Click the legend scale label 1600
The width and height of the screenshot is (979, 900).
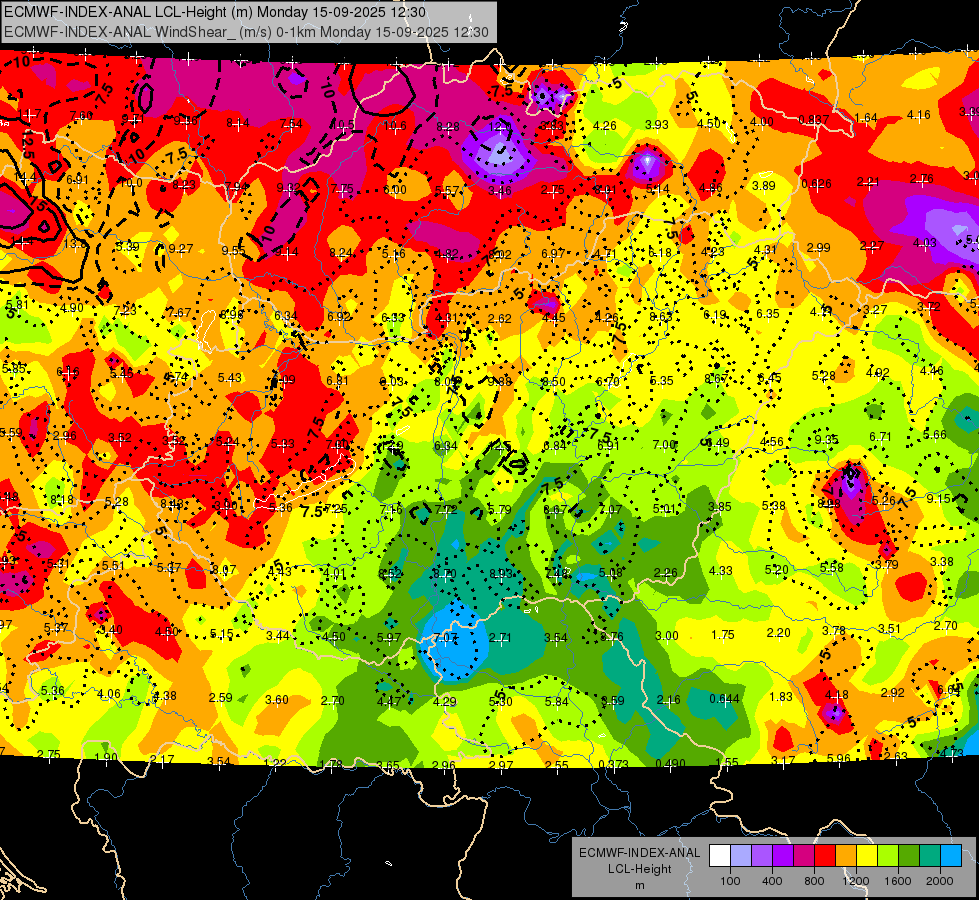pos(898,881)
